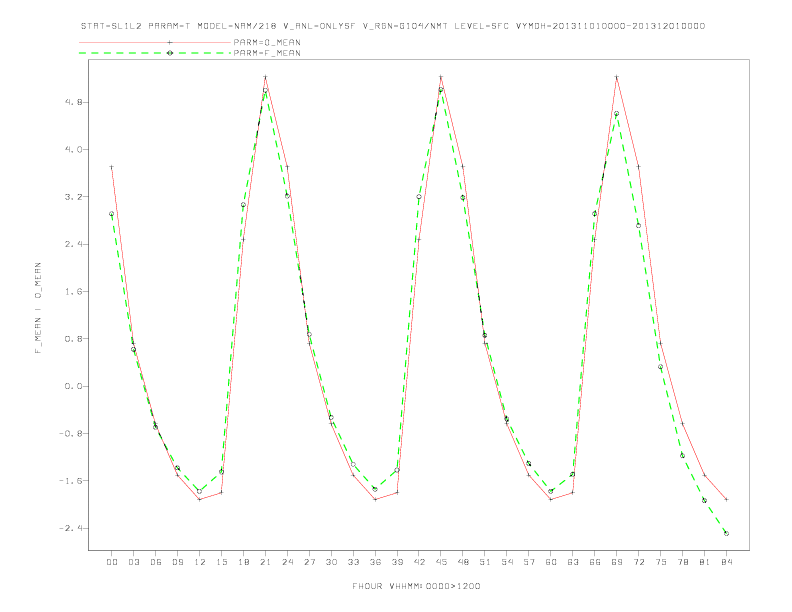
Task: Click the FHOUR VHHMM:0000>1200 x-axis title
Action: tap(416, 586)
